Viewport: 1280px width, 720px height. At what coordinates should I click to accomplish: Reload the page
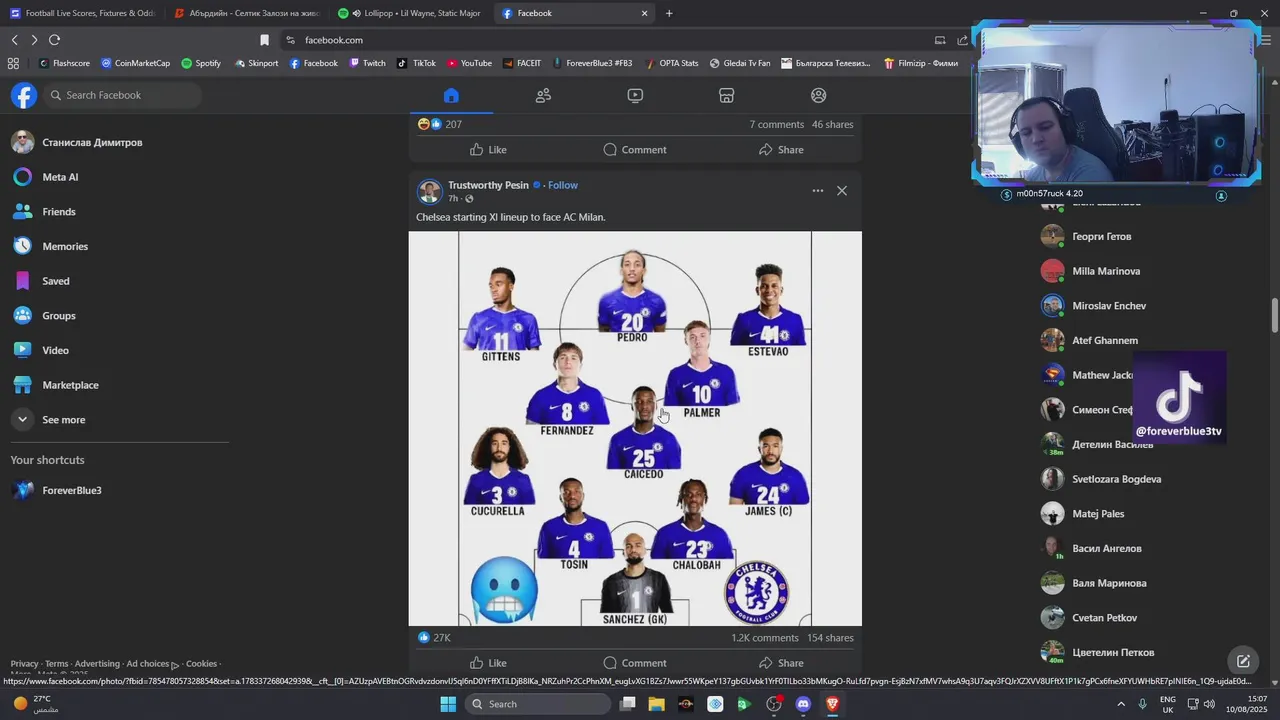pyautogui.click(x=54, y=40)
